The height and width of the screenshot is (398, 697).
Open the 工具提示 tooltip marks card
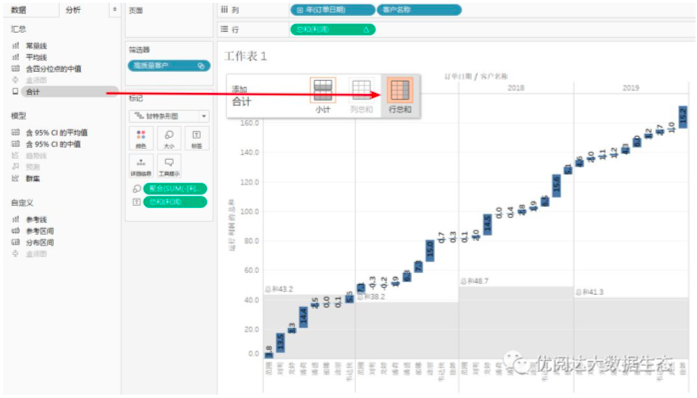[169, 166]
